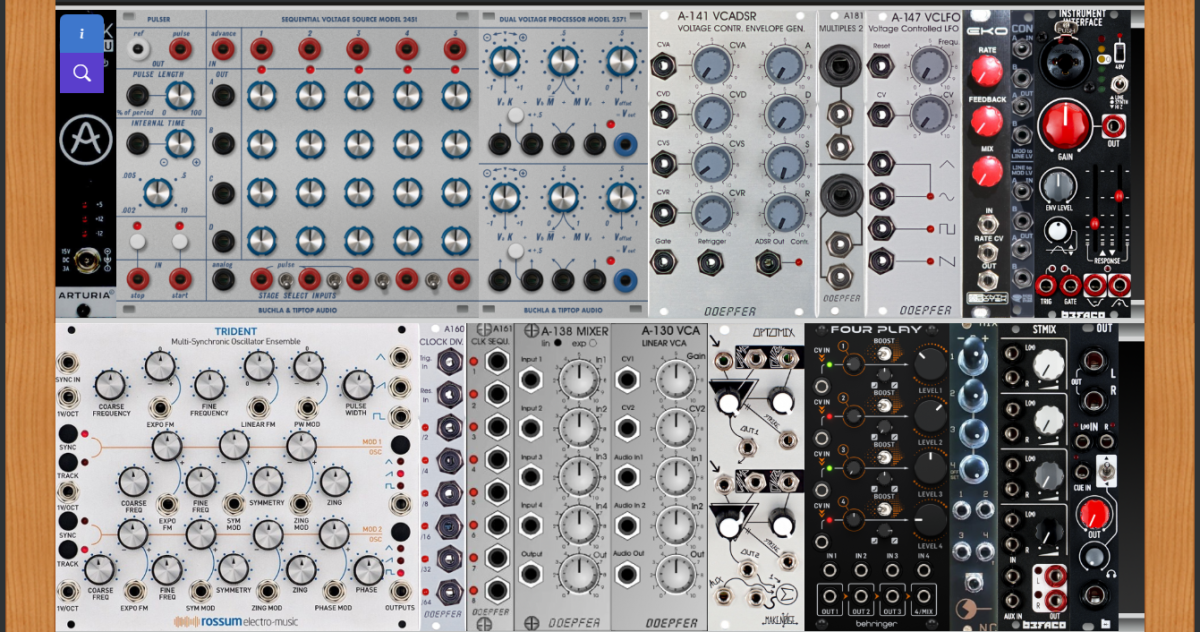Click the row A output jack
This screenshot has width=1200, height=632.
point(225,96)
